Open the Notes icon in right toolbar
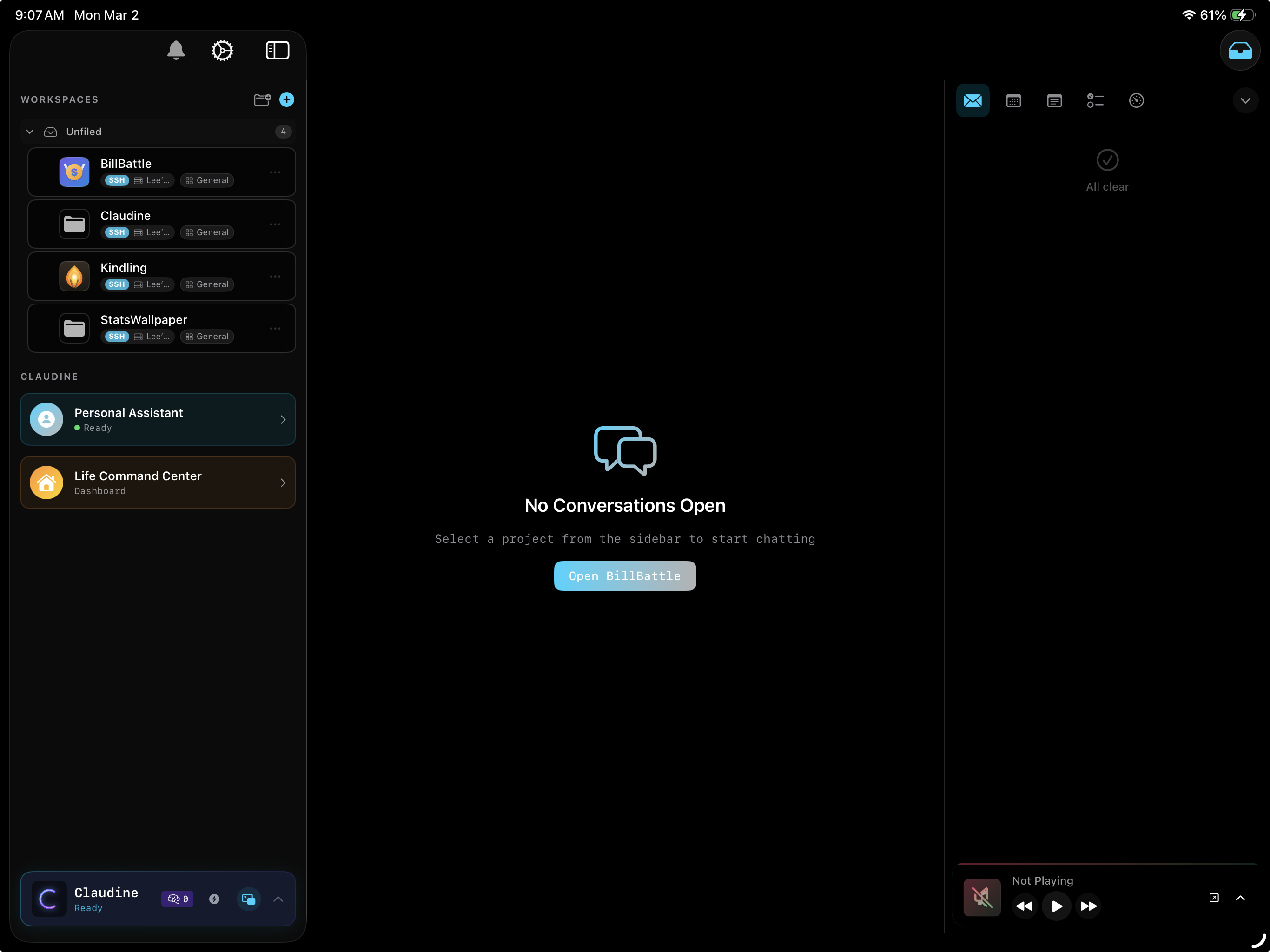1270x952 pixels. 1055,100
